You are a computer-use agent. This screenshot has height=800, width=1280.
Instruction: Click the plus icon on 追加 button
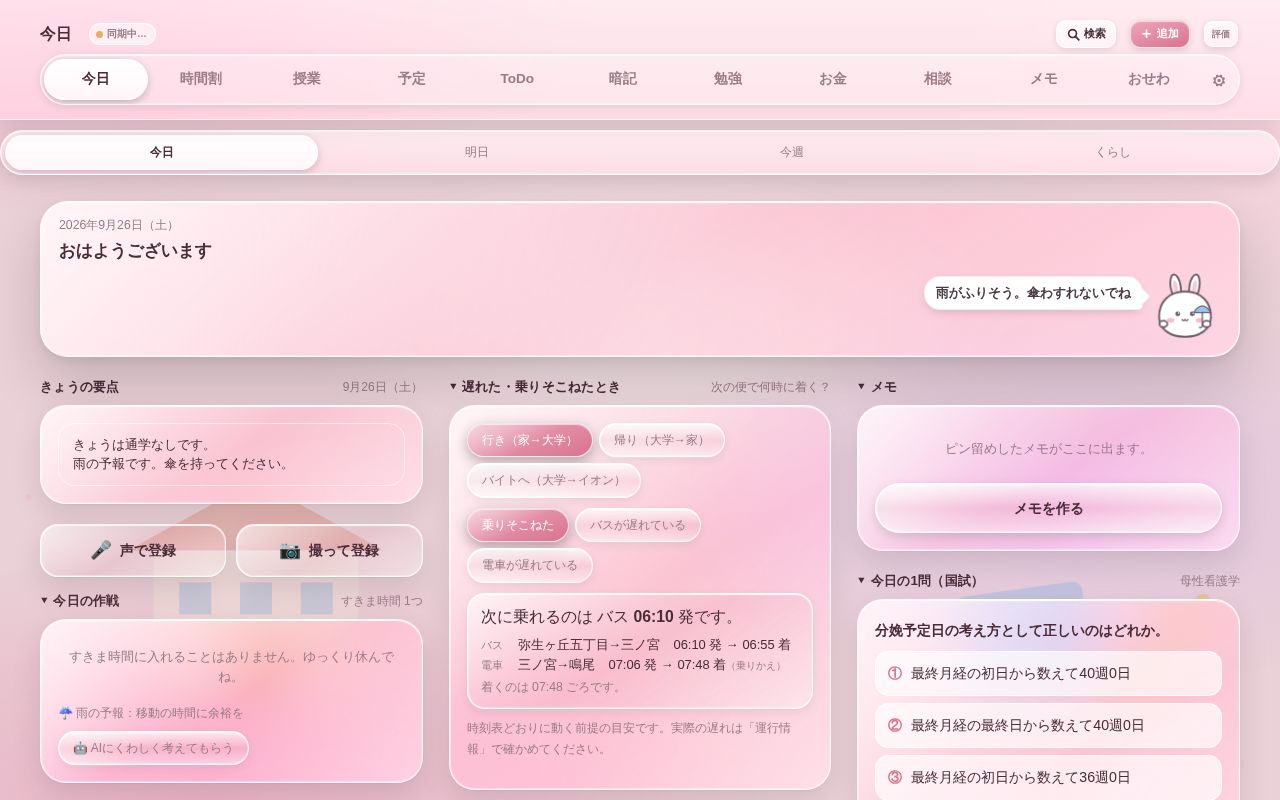click(1146, 34)
